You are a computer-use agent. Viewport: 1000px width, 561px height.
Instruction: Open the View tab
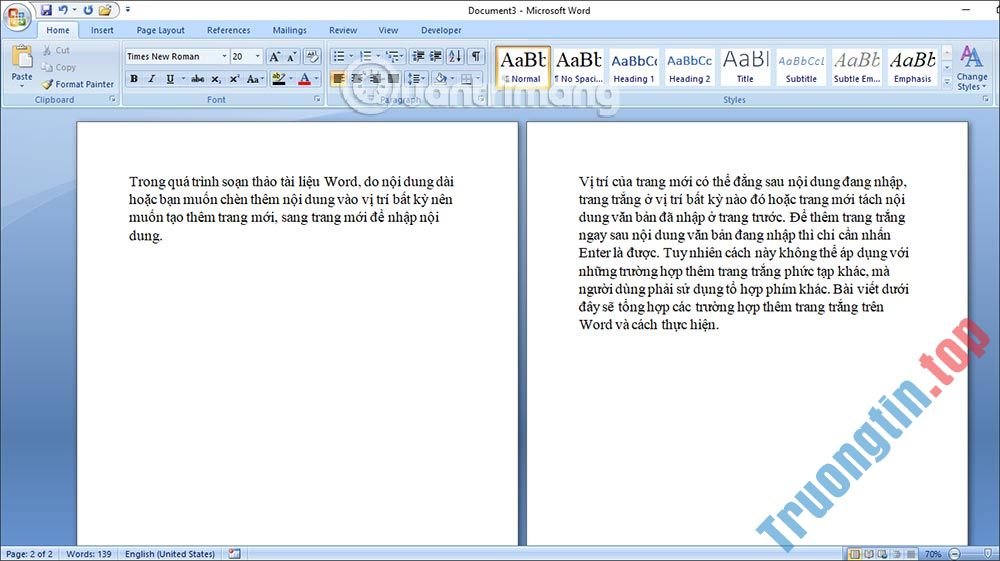(x=388, y=30)
